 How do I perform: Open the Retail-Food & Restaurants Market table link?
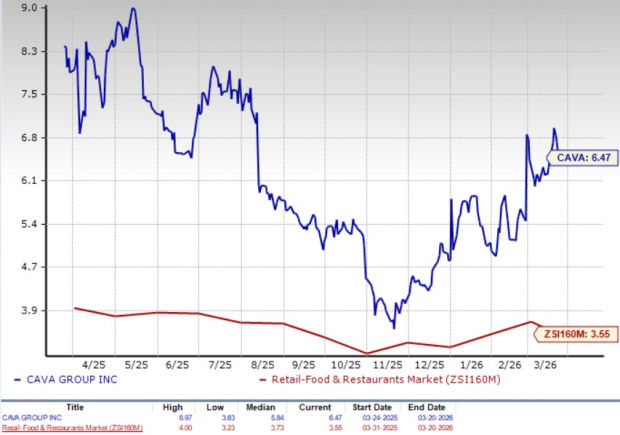(71, 427)
